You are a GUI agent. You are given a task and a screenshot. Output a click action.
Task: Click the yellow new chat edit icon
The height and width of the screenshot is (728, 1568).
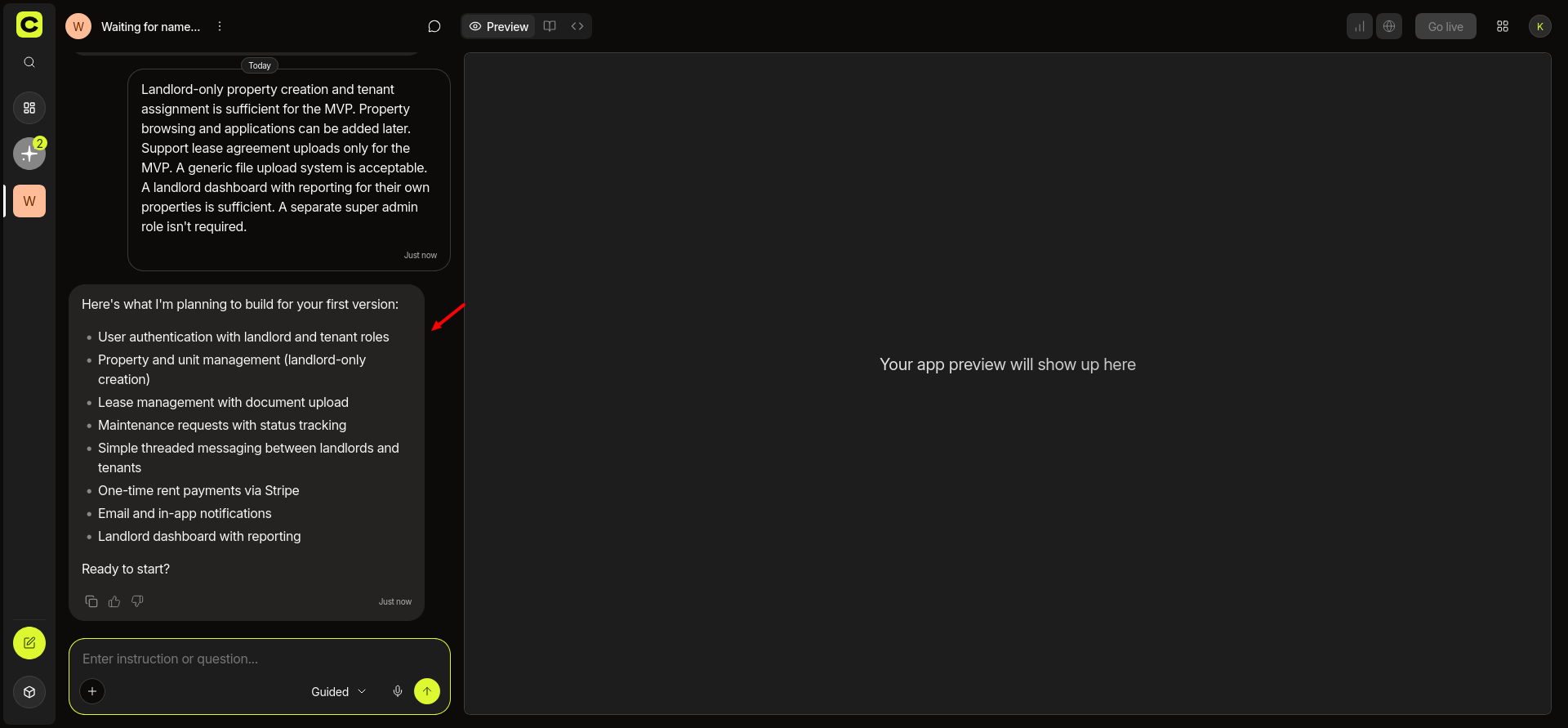click(29, 643)
